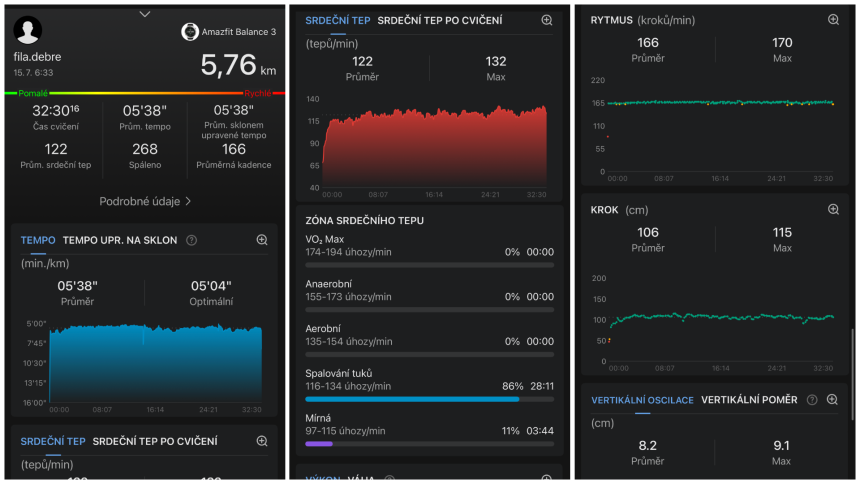
Task: Click the right-edge vertical scrollbar
Action: click(x=852, y=374)
